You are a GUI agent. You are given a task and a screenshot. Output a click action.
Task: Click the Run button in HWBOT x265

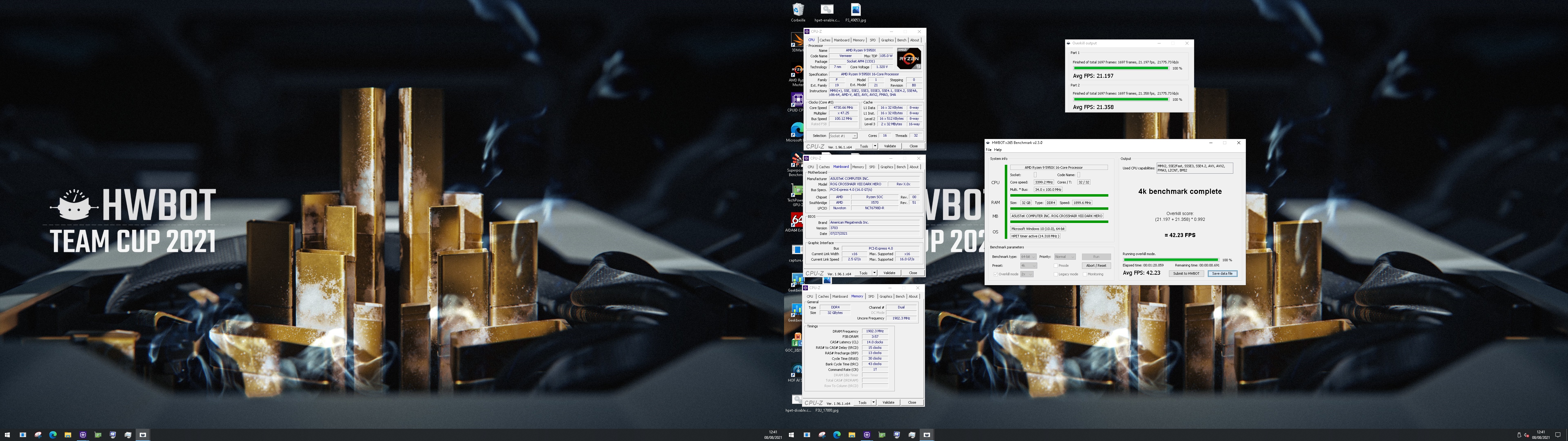coord(1096,256)
